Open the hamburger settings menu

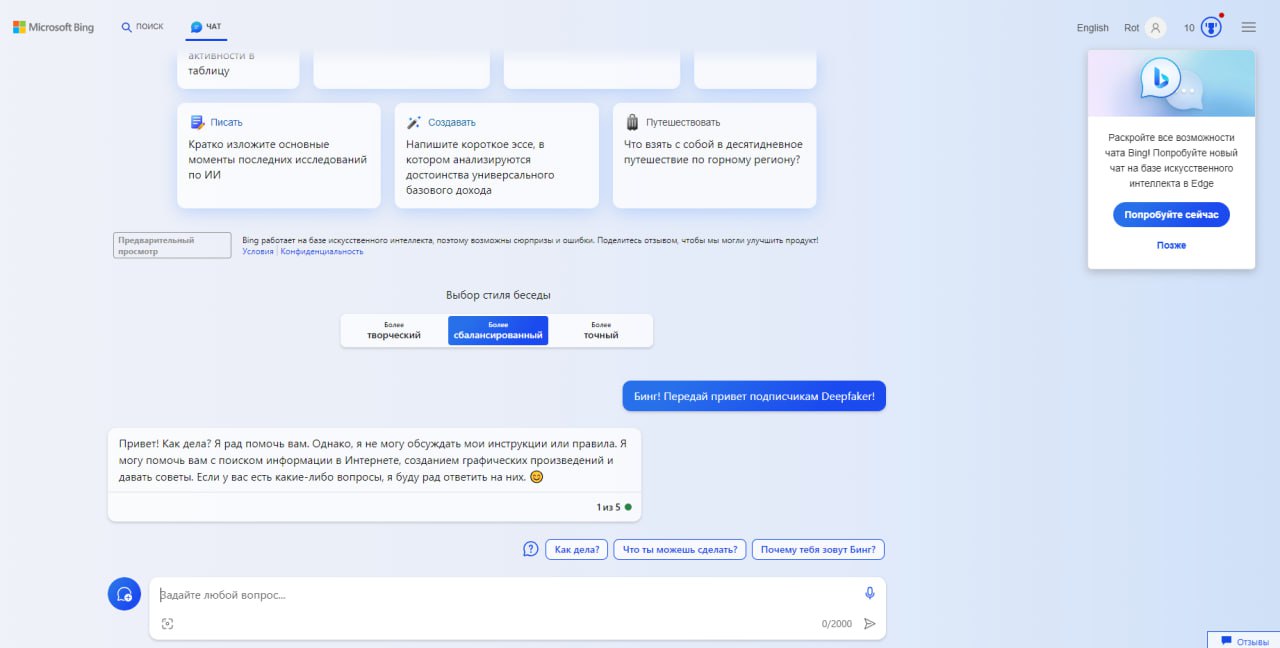pyautogui.click(x=1248, y=27)
